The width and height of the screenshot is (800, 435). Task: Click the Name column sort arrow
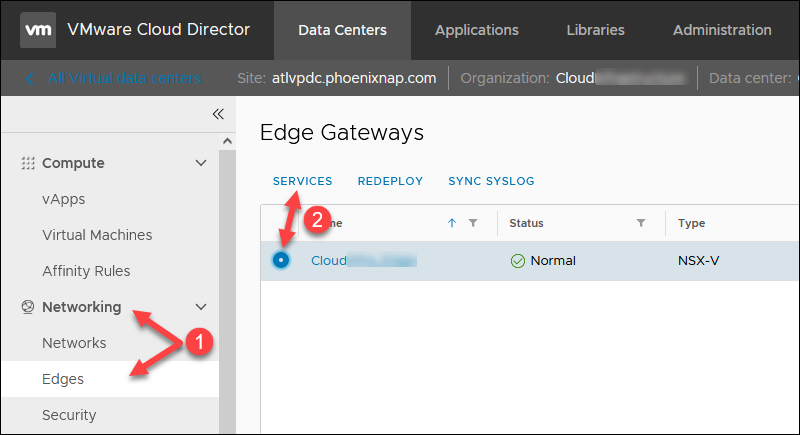(452, 223)
